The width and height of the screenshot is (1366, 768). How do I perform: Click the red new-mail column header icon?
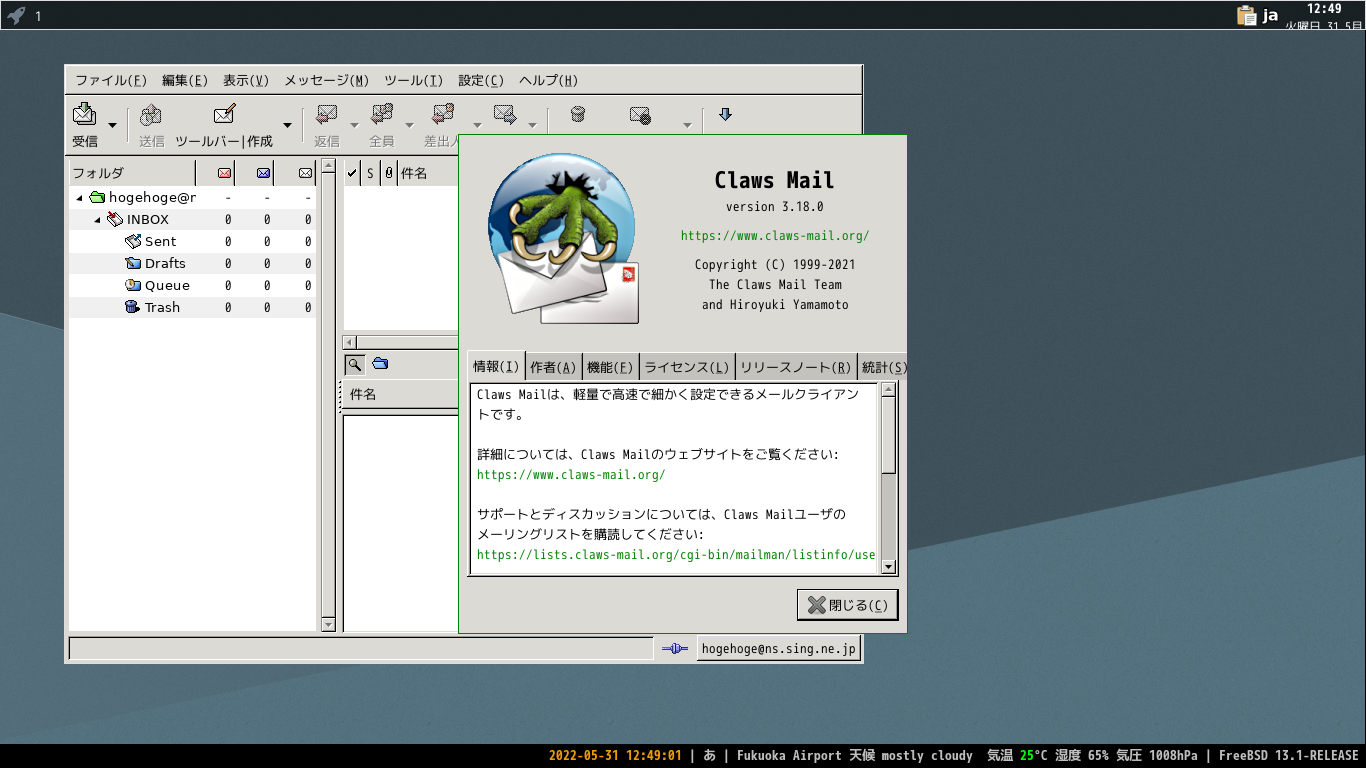click(x=224, y=173)
